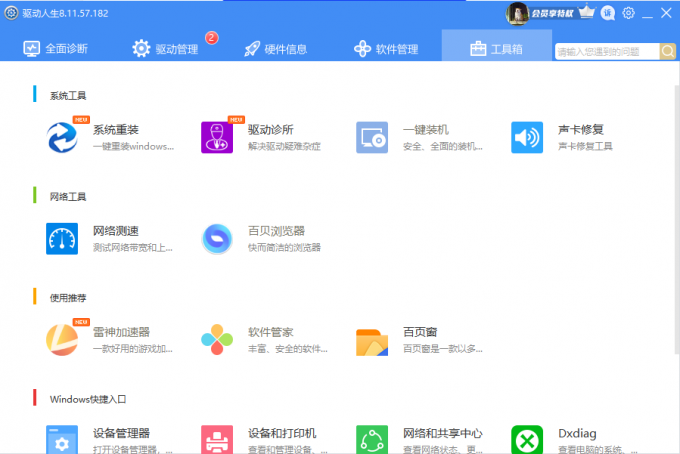The width and height of the screenshot is (680, 454).
Task: Start the 网络测速 speedometer icon
Action: coord(62,238)
